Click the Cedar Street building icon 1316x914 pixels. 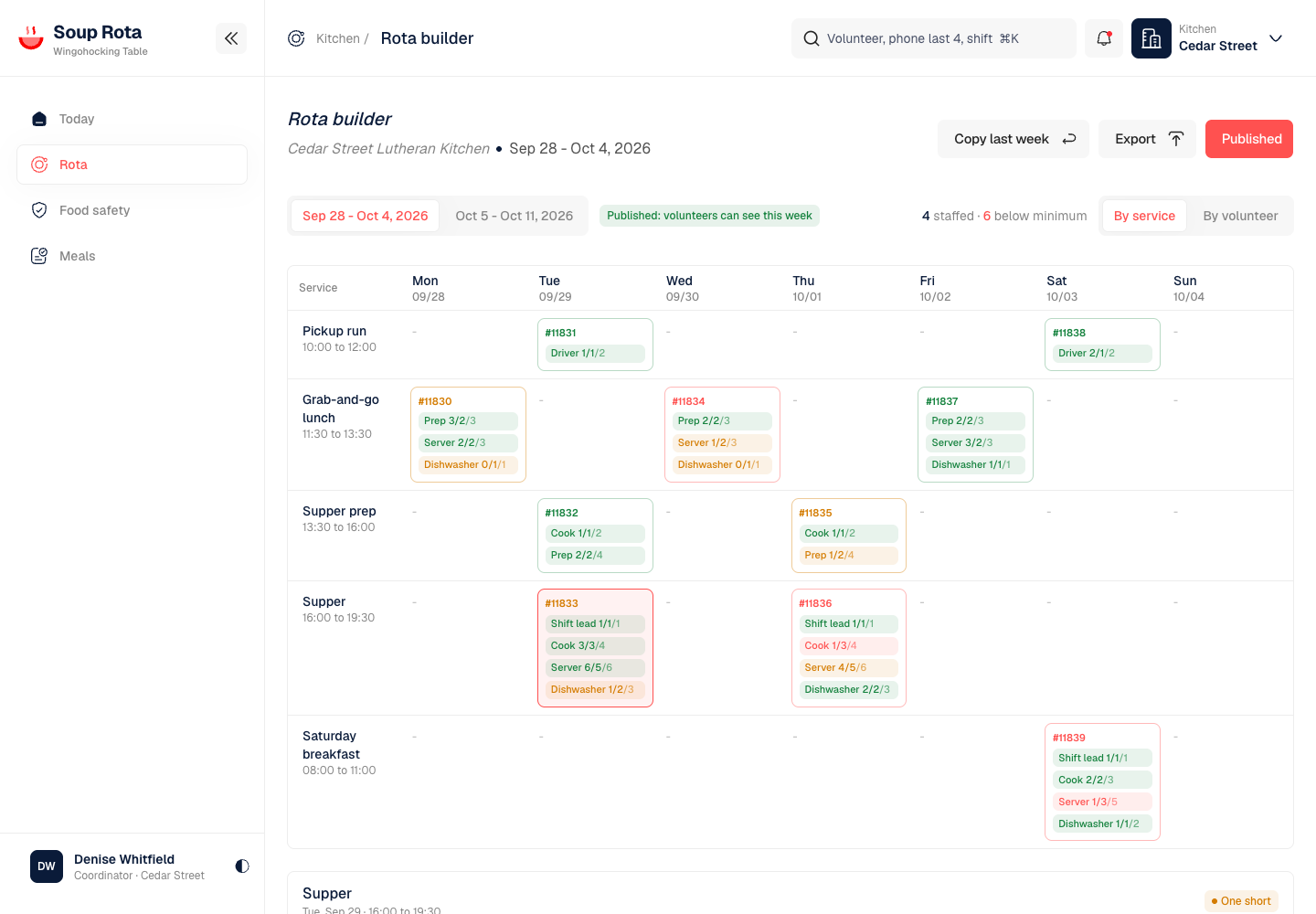coord(1151,38)
